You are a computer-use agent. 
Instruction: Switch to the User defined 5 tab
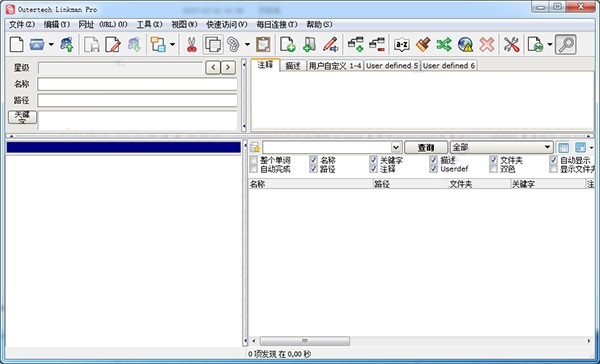coord(392,65)
